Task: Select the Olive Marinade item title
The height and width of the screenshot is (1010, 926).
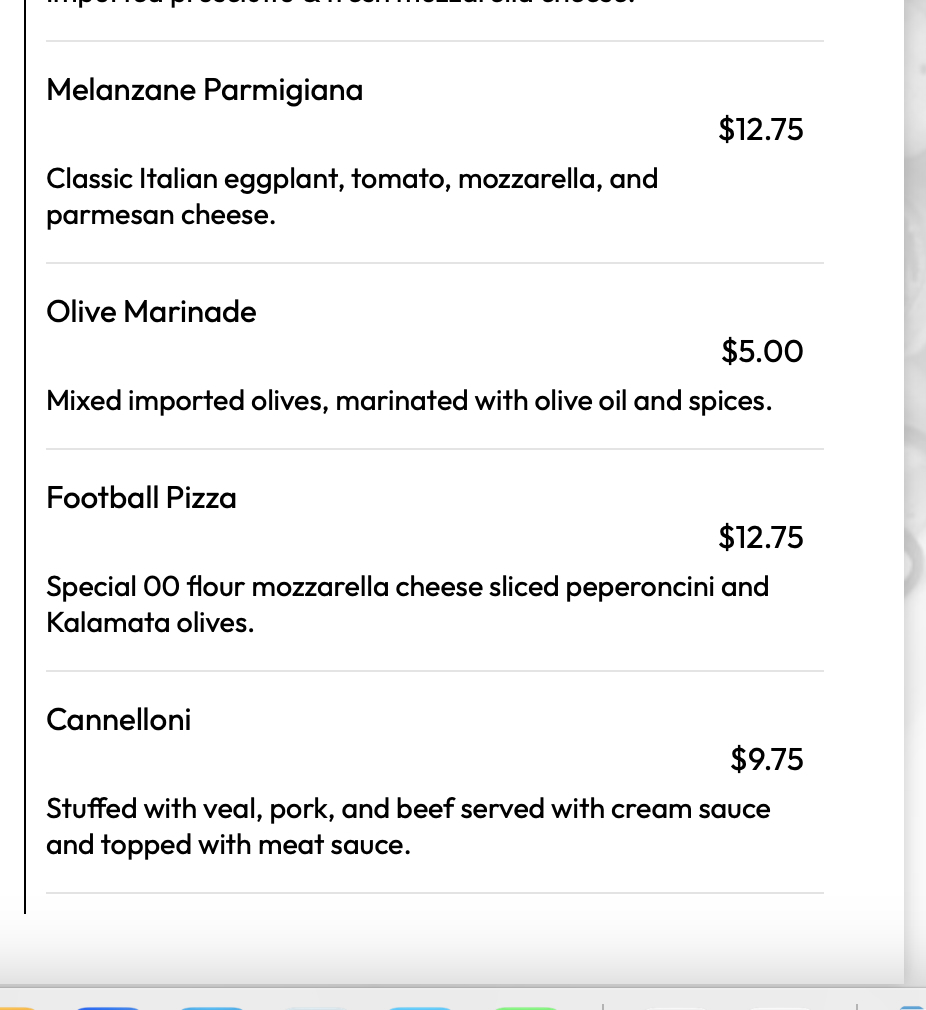Action: click(151, 312)
